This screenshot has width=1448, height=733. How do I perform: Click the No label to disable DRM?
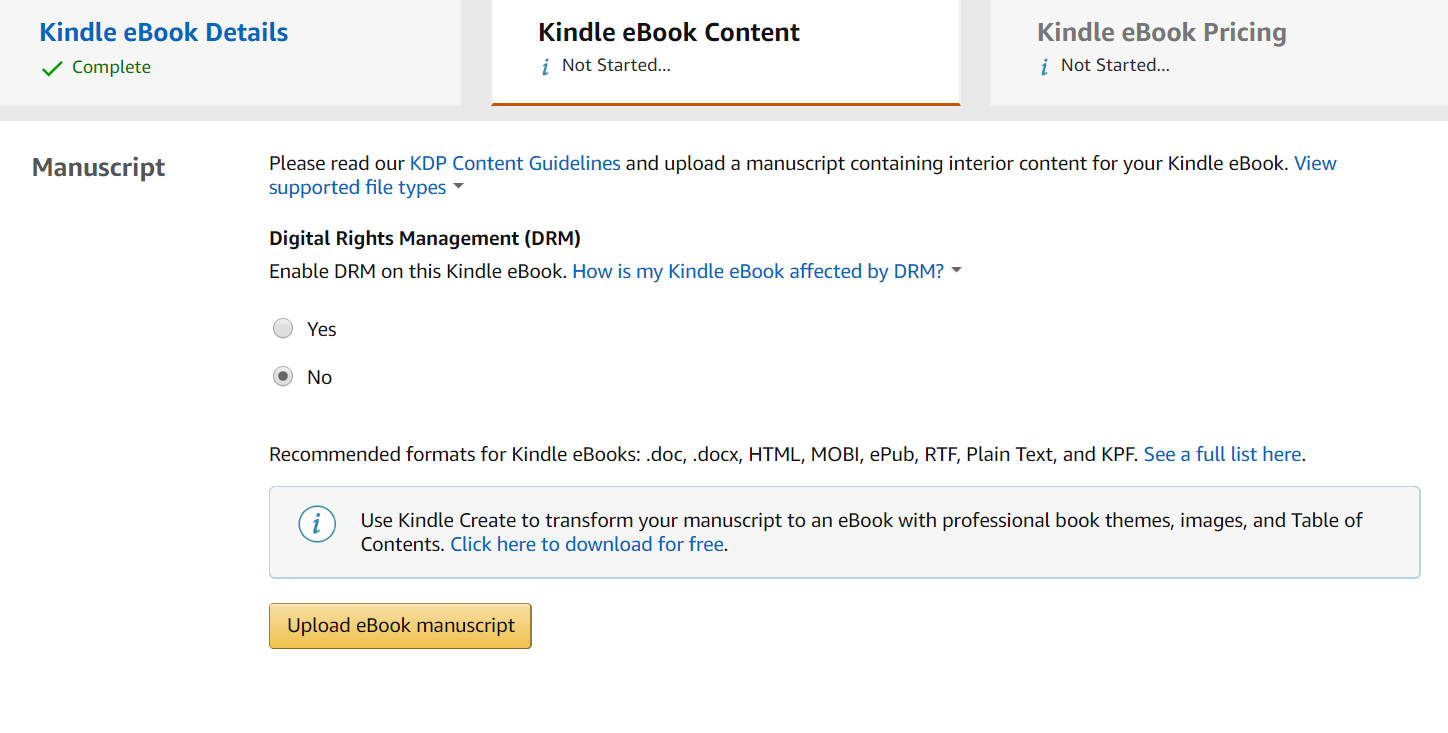coord(320,377)
